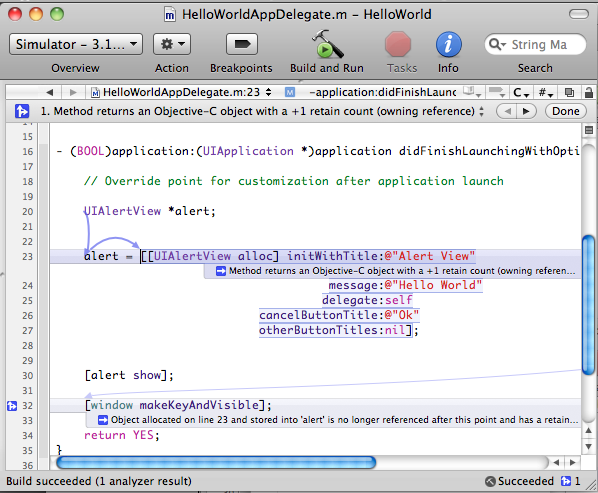Click the split editor icon above scrollbar

click(x=589, y=130)
